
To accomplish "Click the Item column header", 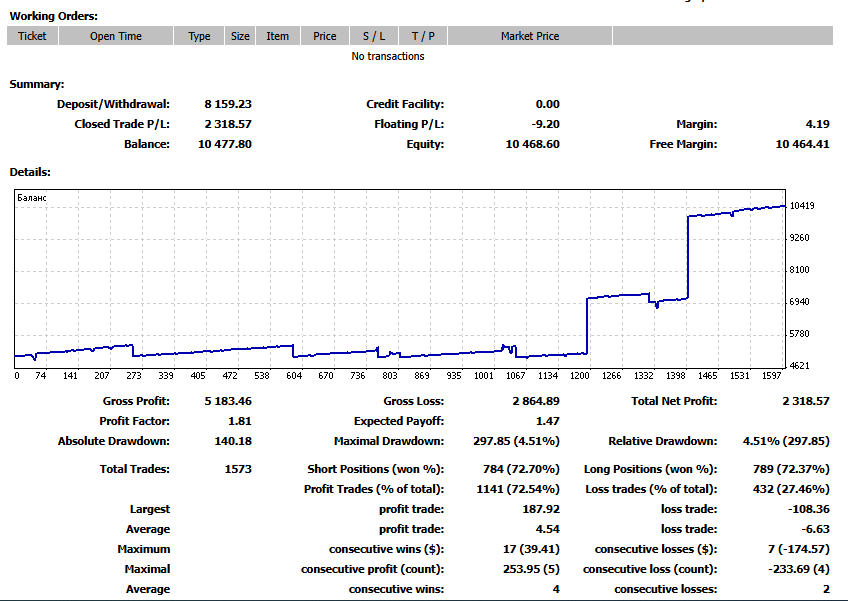I will pos(277,36).
